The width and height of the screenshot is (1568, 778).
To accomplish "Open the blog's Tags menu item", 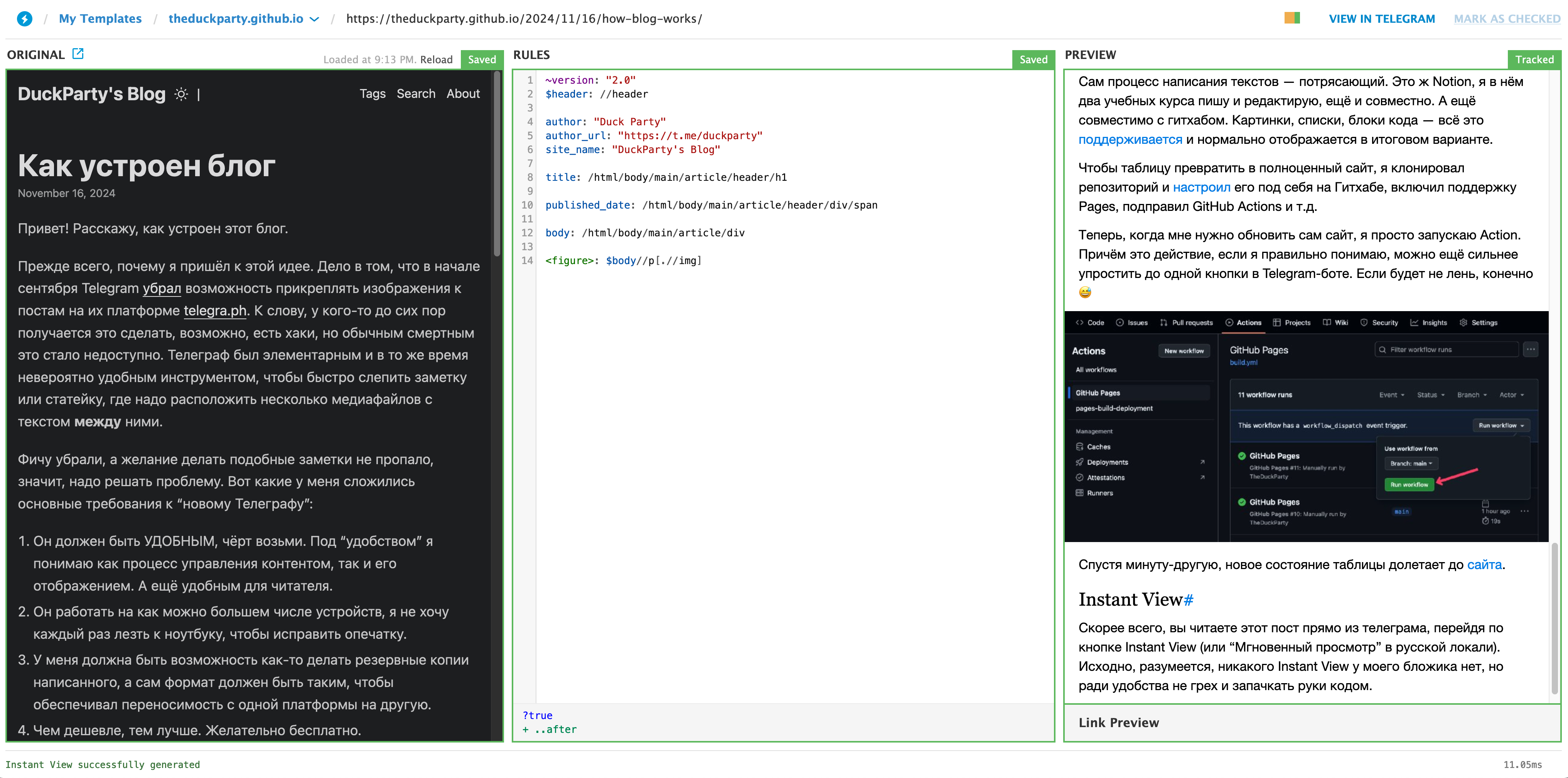I will pyautogui.click(x=372, y=94).
